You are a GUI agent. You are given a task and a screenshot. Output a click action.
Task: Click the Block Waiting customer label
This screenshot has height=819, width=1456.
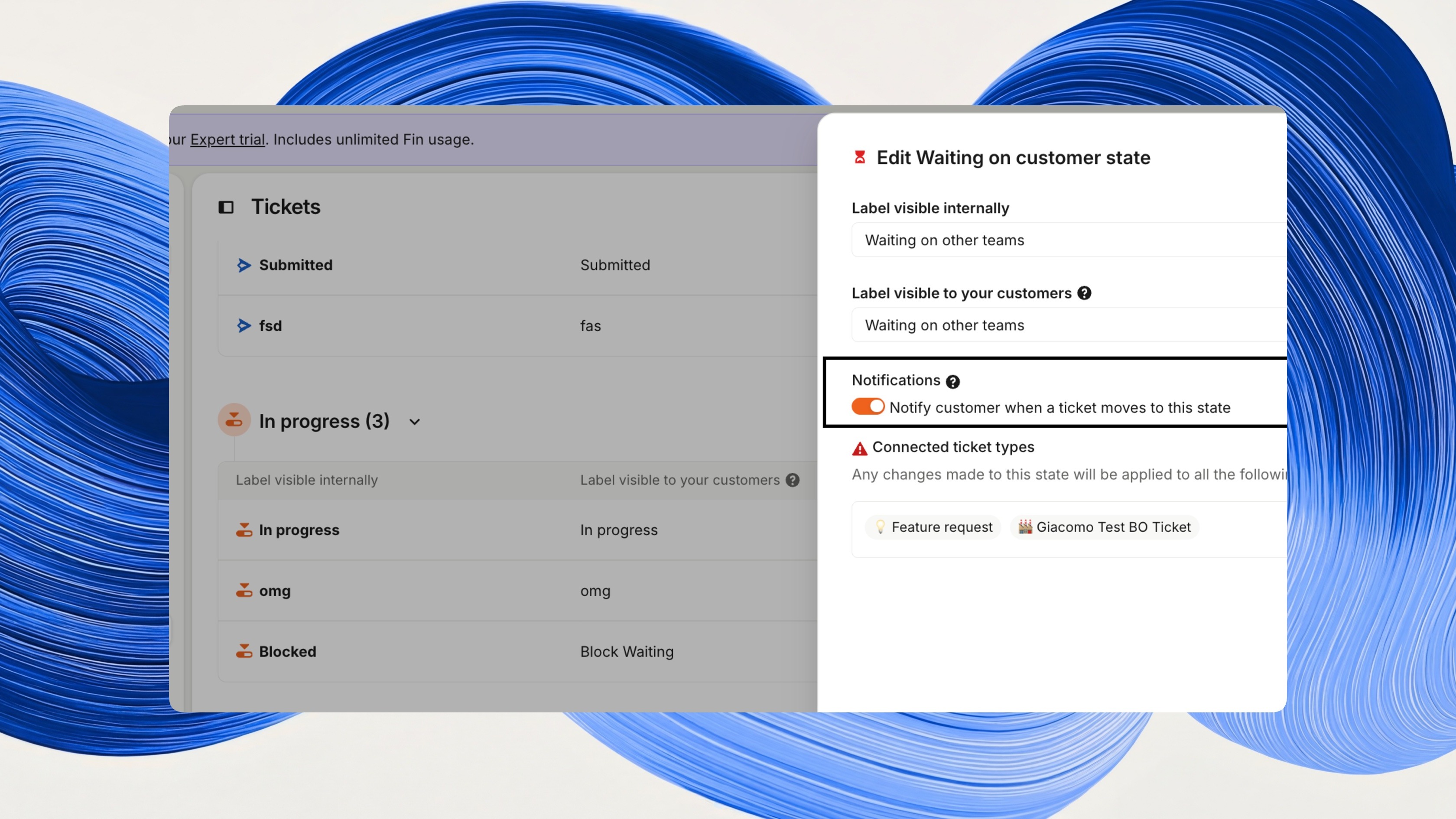627,651
